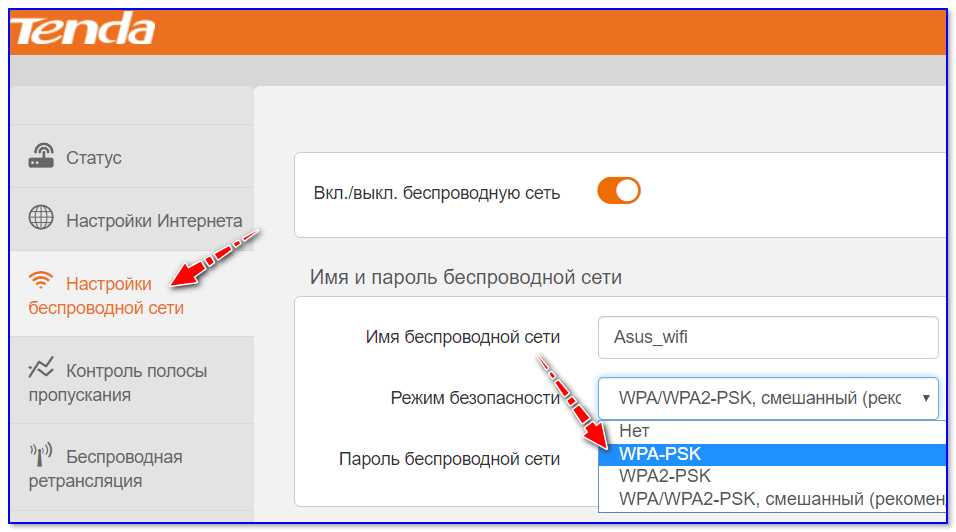Choose the WPA2-PSK option
956x532 pixels.
point(772,476)
